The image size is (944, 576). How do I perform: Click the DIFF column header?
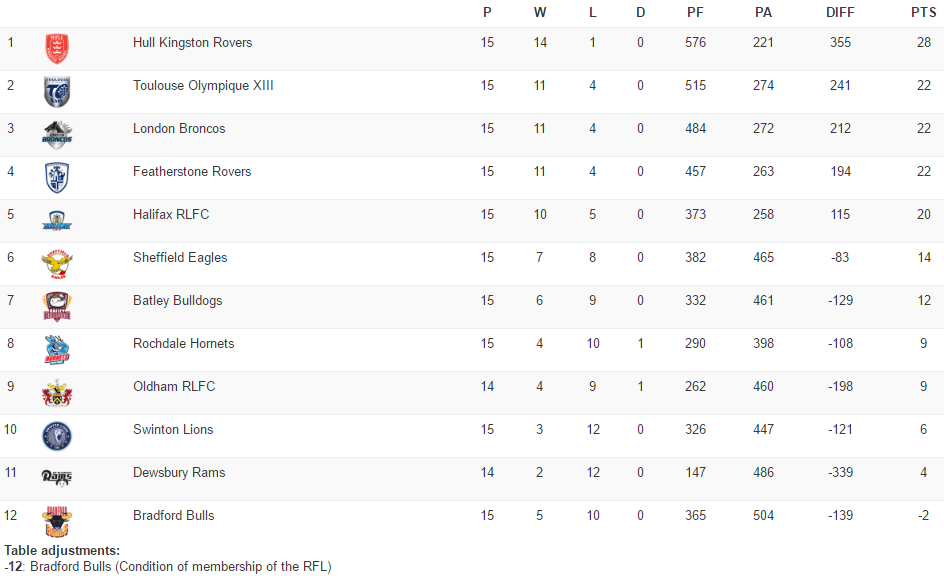[x=840, y=12]
